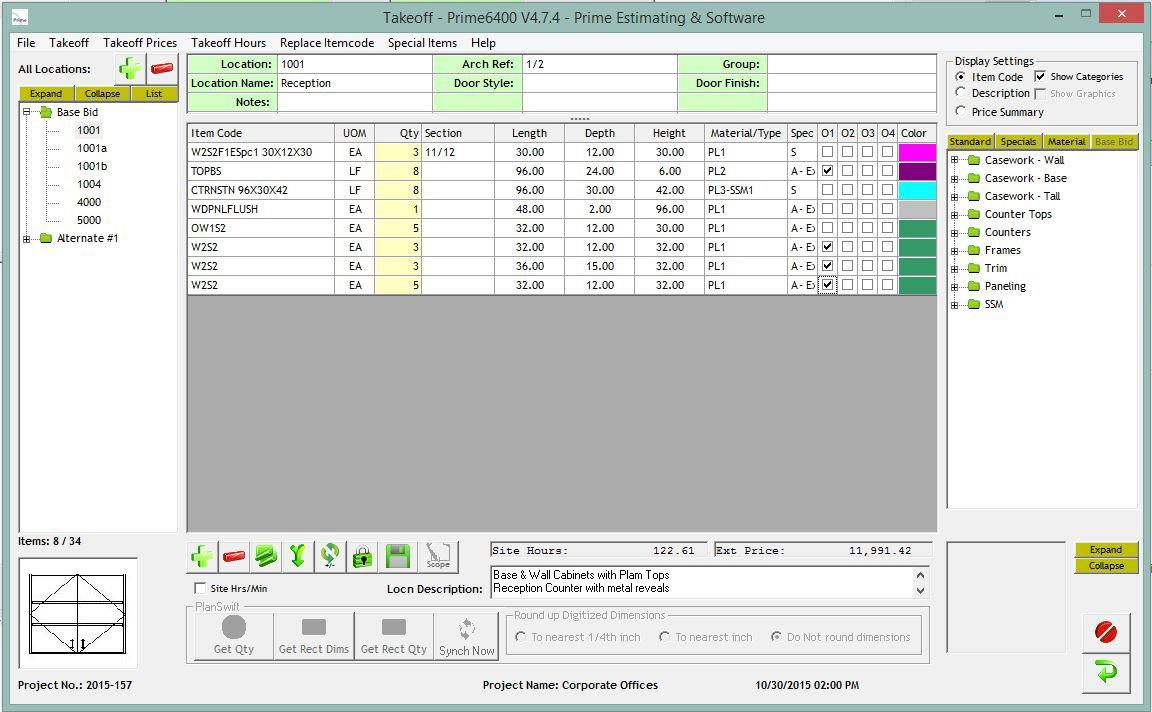1152x712 pixels.
Task: Click the green plus Add Location icon
Action: [130, 69]
